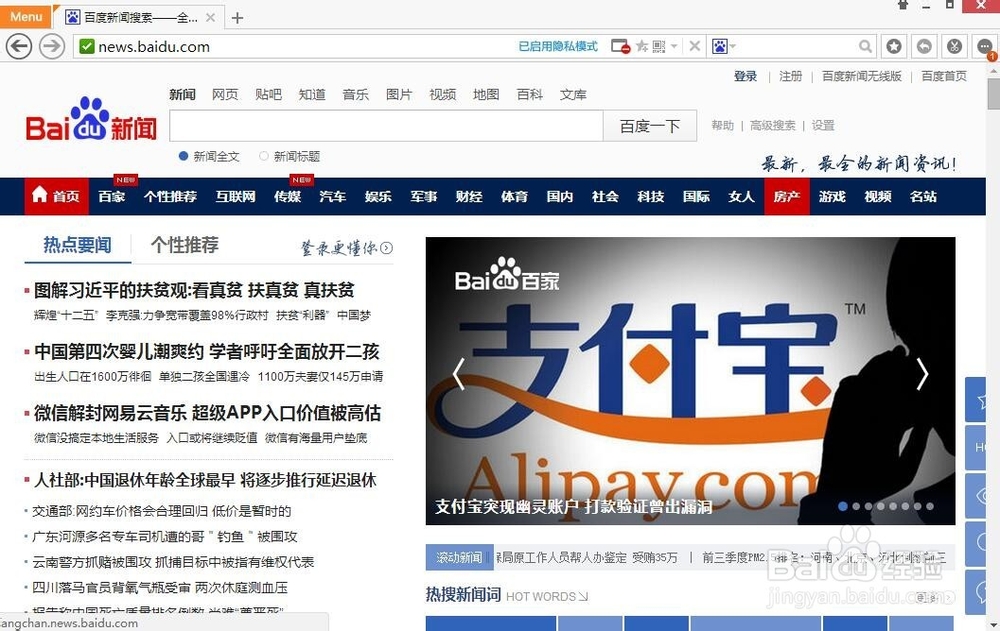The width and height of the screenshot is (1000, 631).
Task: Open 互联网 in the navigation bar
Action: pos(235,196)
